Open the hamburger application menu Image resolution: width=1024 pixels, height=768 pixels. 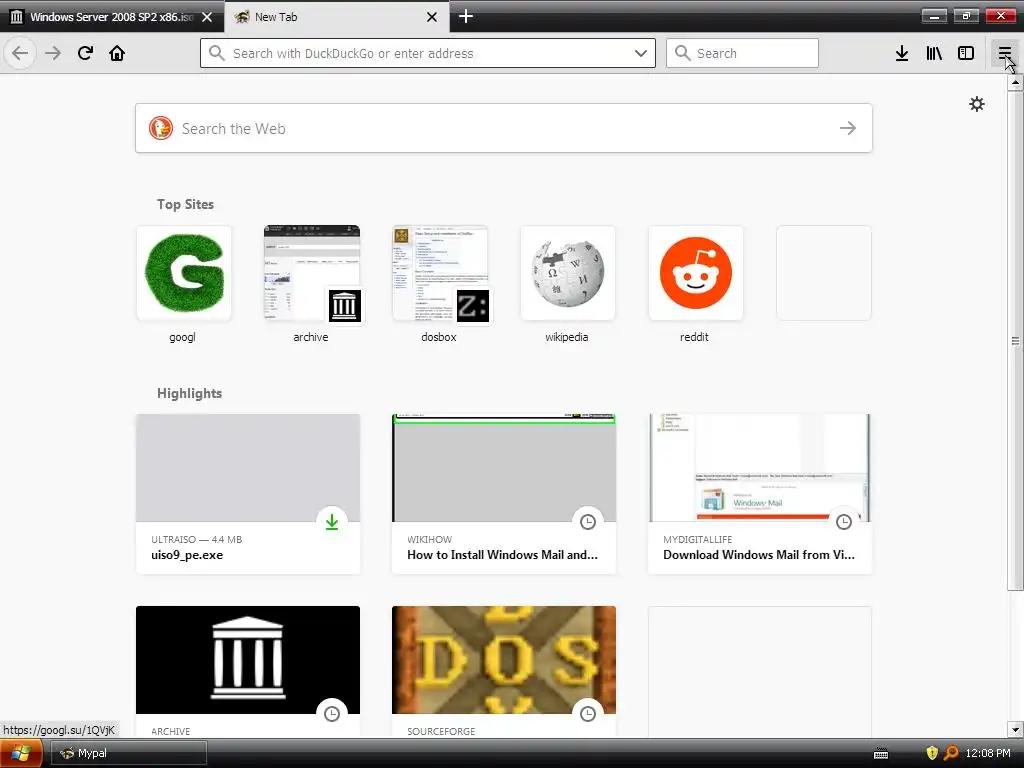[1004, 53]
